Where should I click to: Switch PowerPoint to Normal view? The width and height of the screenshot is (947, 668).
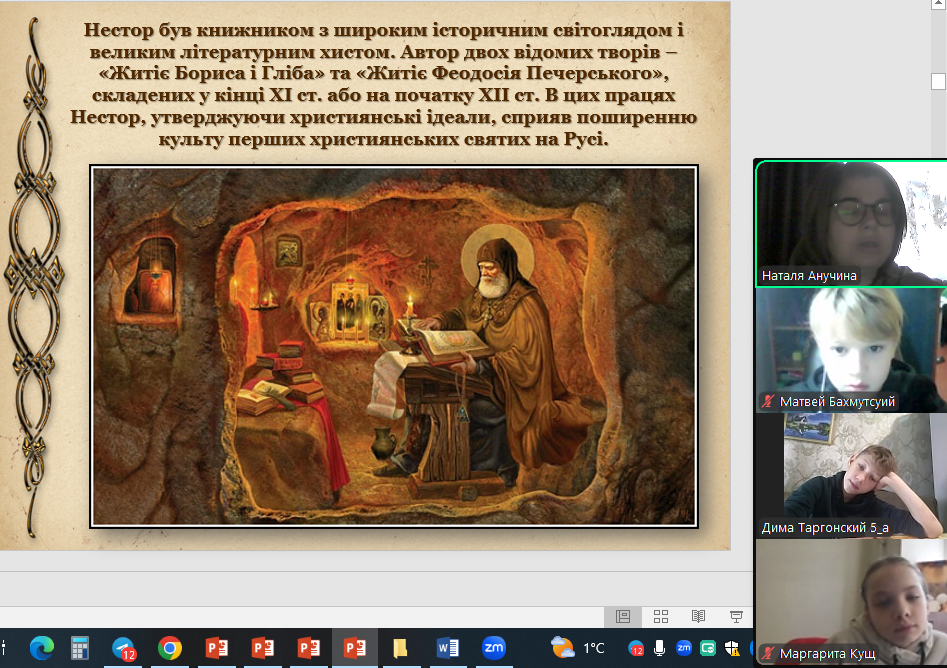click(623, 616)
